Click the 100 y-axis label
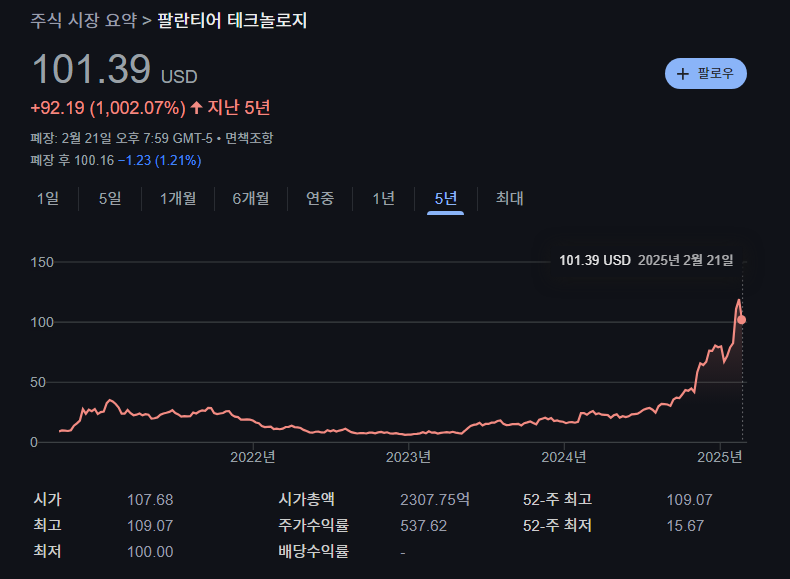This screenshot has height=579, width=790. pyautogui.click(x=42, y=322)
